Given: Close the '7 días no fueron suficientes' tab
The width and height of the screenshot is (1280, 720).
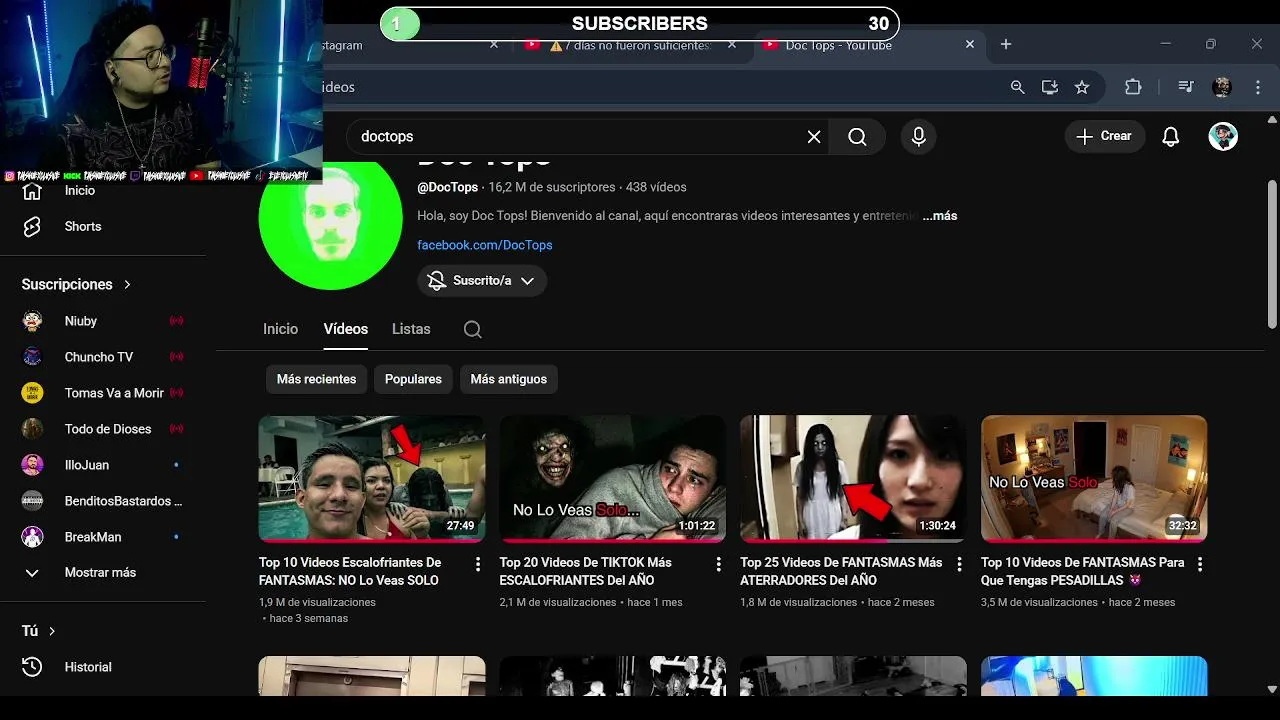Looking at the screenshot, I should pos(732,45).
